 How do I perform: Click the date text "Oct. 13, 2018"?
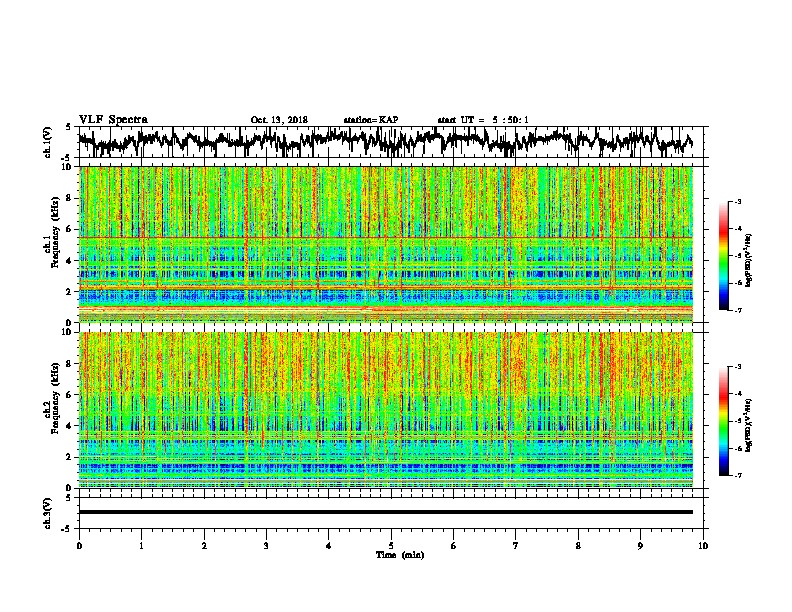[279, 120]
